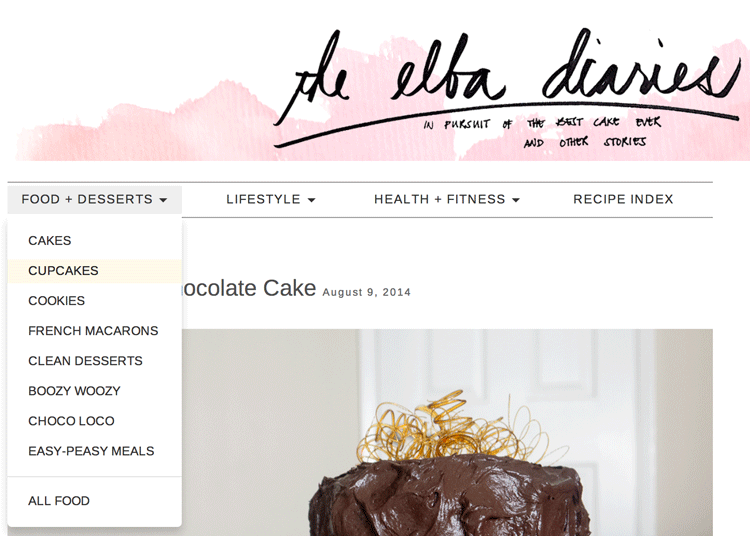Screen dimensions: 750x536
Task: Select French Macarons in the dropdown
Action: pyautogui.click(x=95, y=331)
